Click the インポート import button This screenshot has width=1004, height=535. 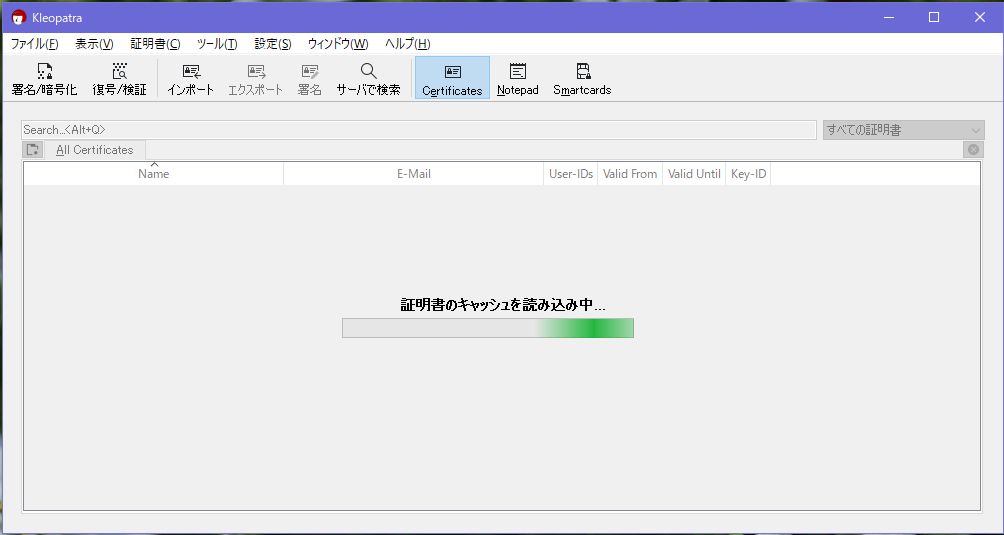[x=191, y=78]
